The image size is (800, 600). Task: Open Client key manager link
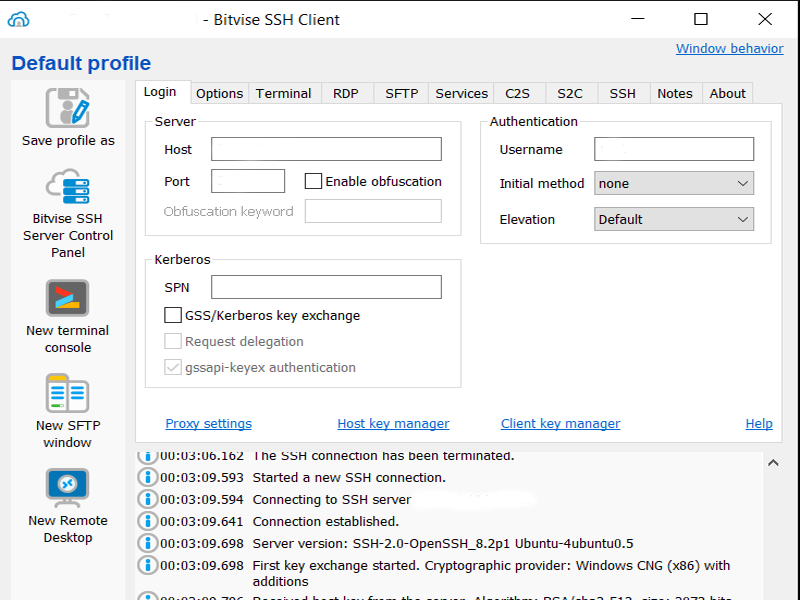click(x=561, y=423)
